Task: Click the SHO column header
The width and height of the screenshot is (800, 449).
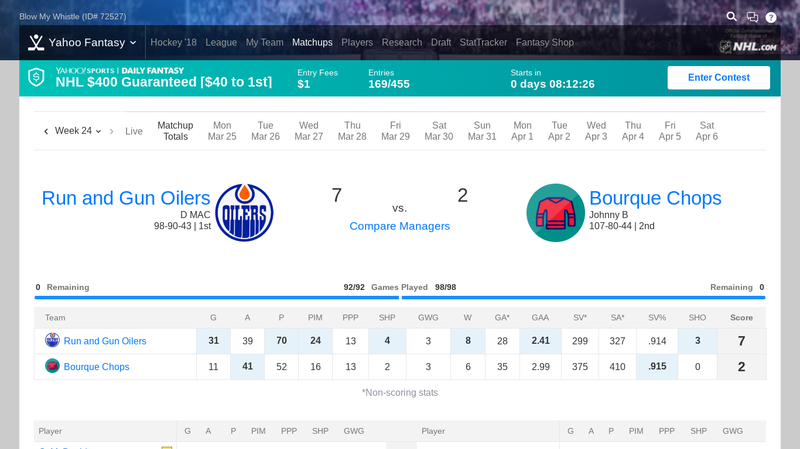Action: (x=697, y=317)
